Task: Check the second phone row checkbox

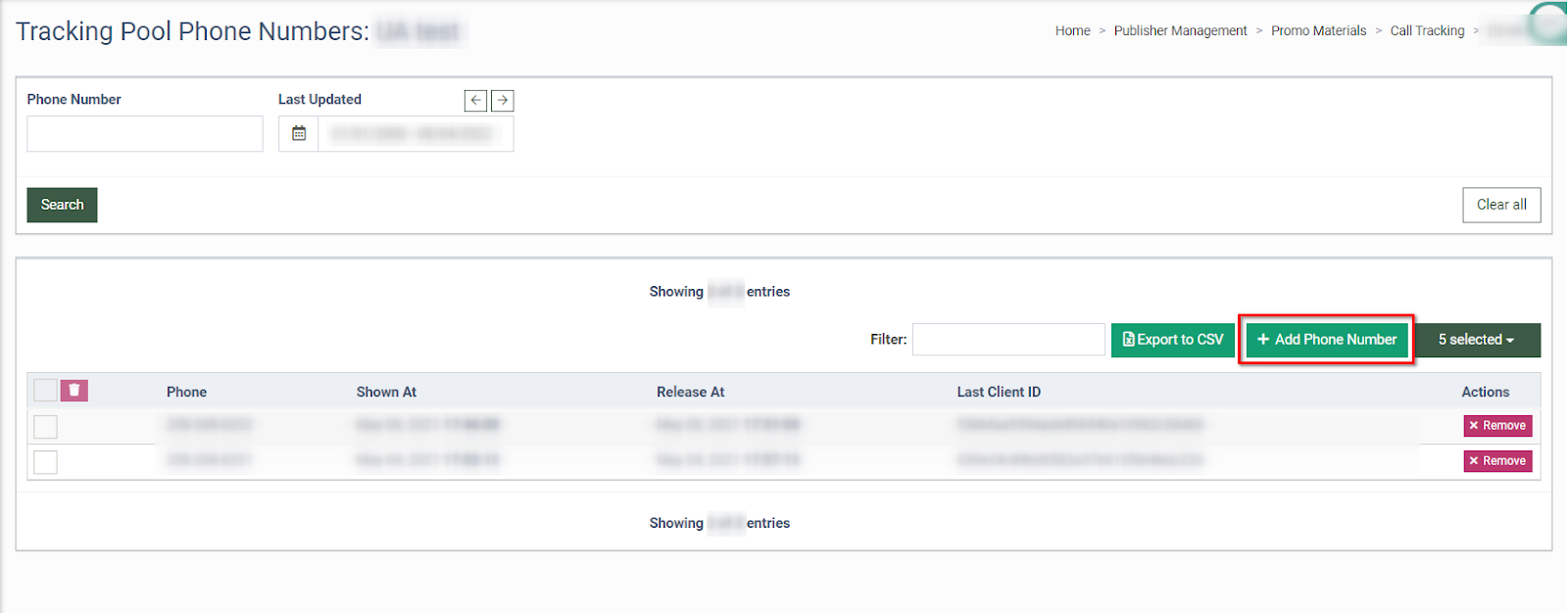Action: click(x=45, y=462)
